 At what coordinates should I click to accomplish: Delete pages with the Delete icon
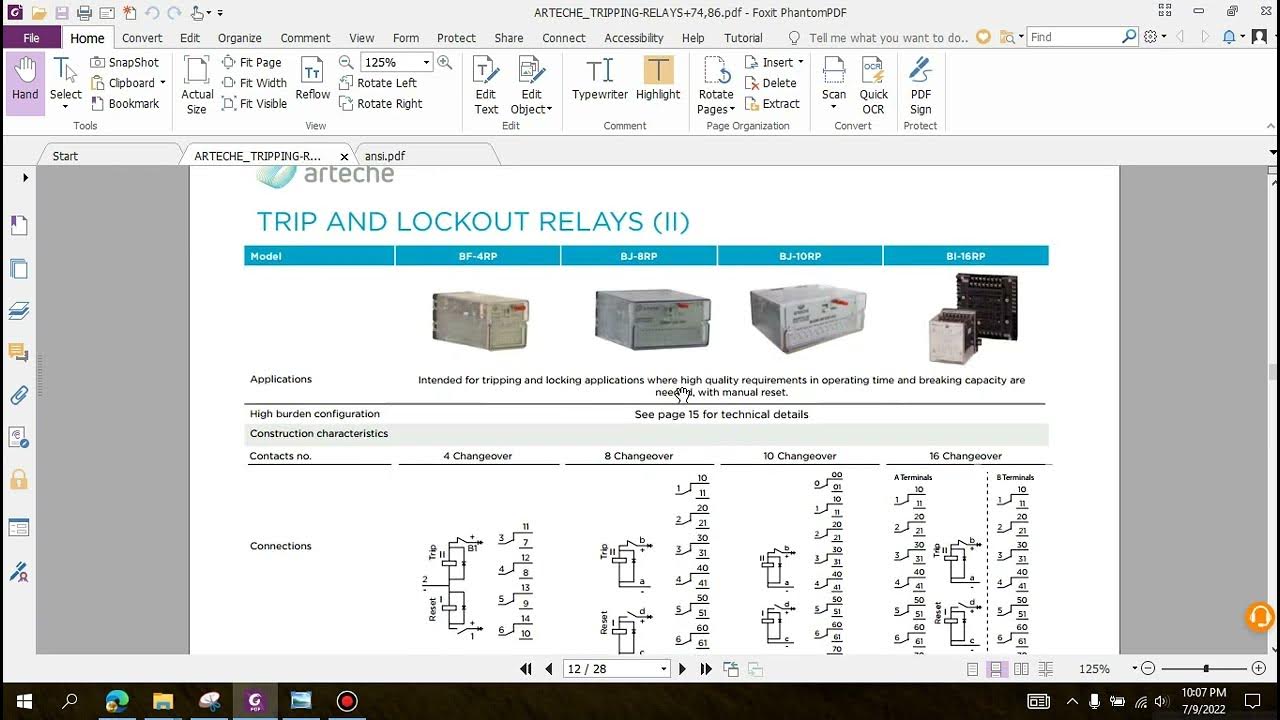[771, 83]
